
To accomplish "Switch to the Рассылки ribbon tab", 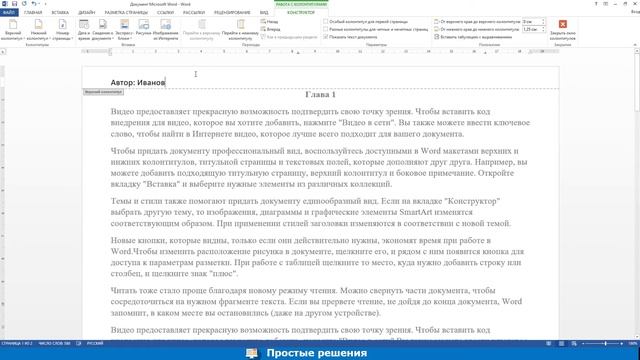I will [194, 13].
